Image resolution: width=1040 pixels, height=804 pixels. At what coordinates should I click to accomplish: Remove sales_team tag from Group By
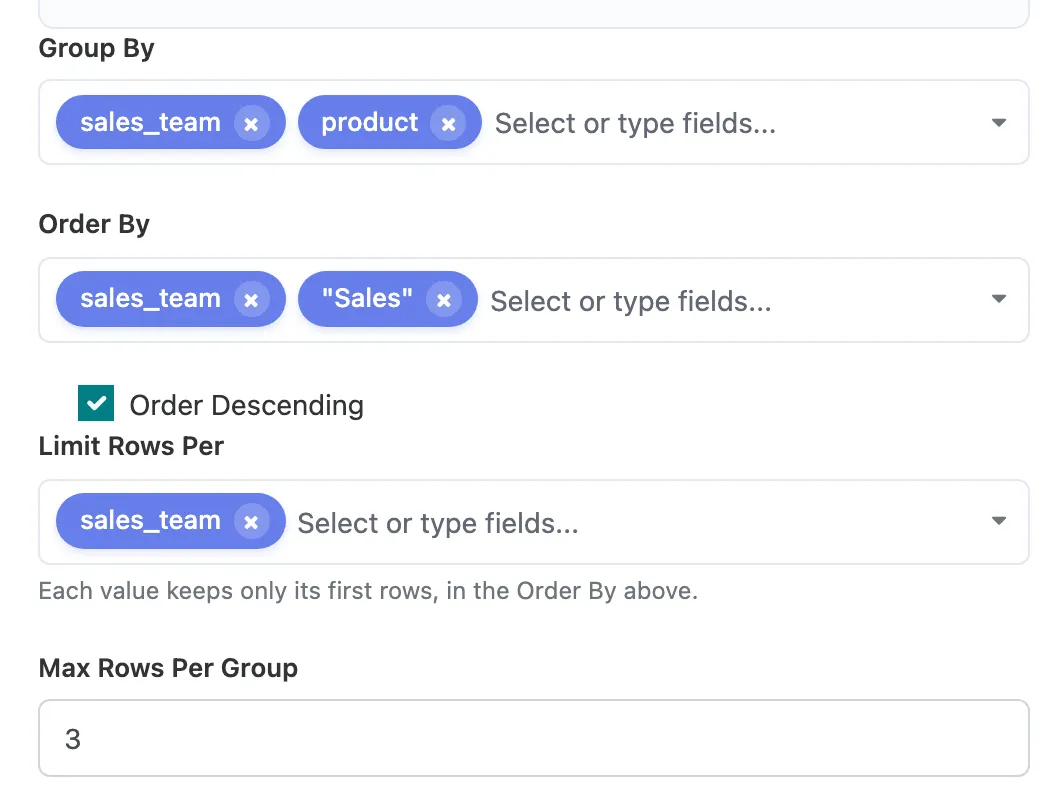(251, 123)
